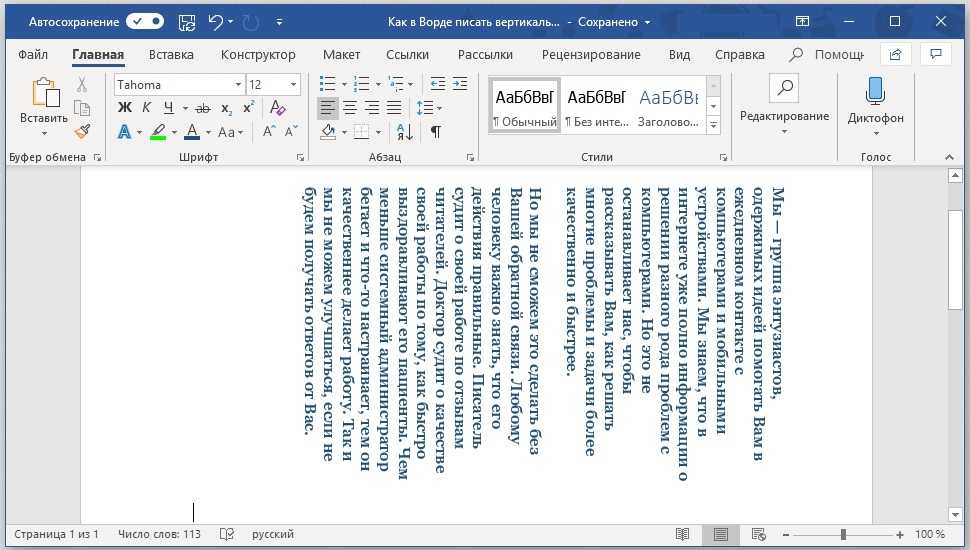Toggle the Автосохранение switch
Screen dimensions: 970x550
pyautogui.click(x=145, y=21)
